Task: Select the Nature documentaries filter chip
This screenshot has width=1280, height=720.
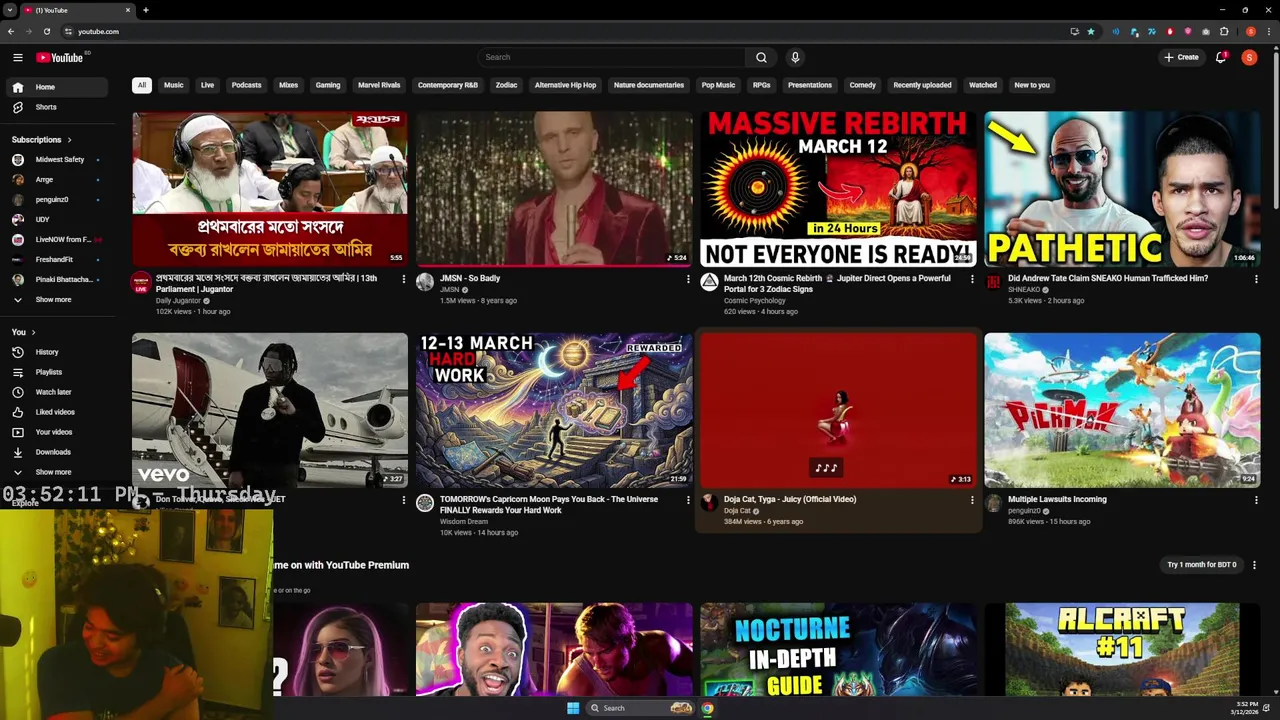Action: pos(649,85)
